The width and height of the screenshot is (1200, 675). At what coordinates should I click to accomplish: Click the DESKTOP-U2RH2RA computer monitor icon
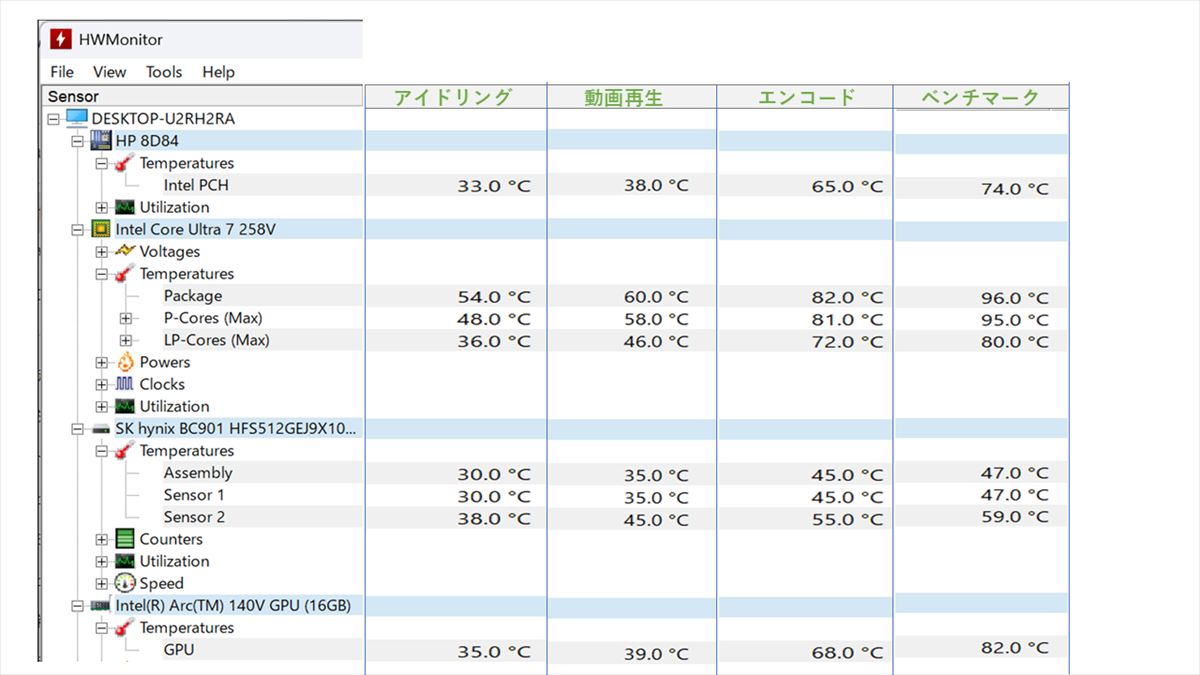click(77, 118)
